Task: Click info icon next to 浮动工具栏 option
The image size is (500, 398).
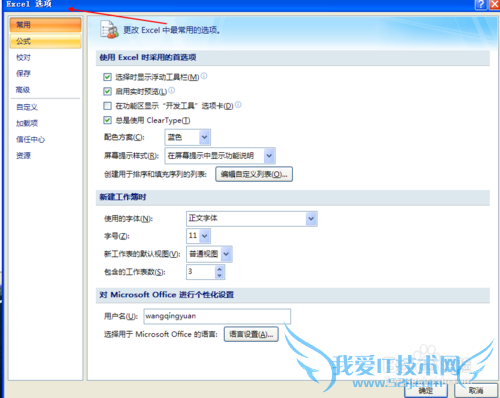Action: [204, 76]
